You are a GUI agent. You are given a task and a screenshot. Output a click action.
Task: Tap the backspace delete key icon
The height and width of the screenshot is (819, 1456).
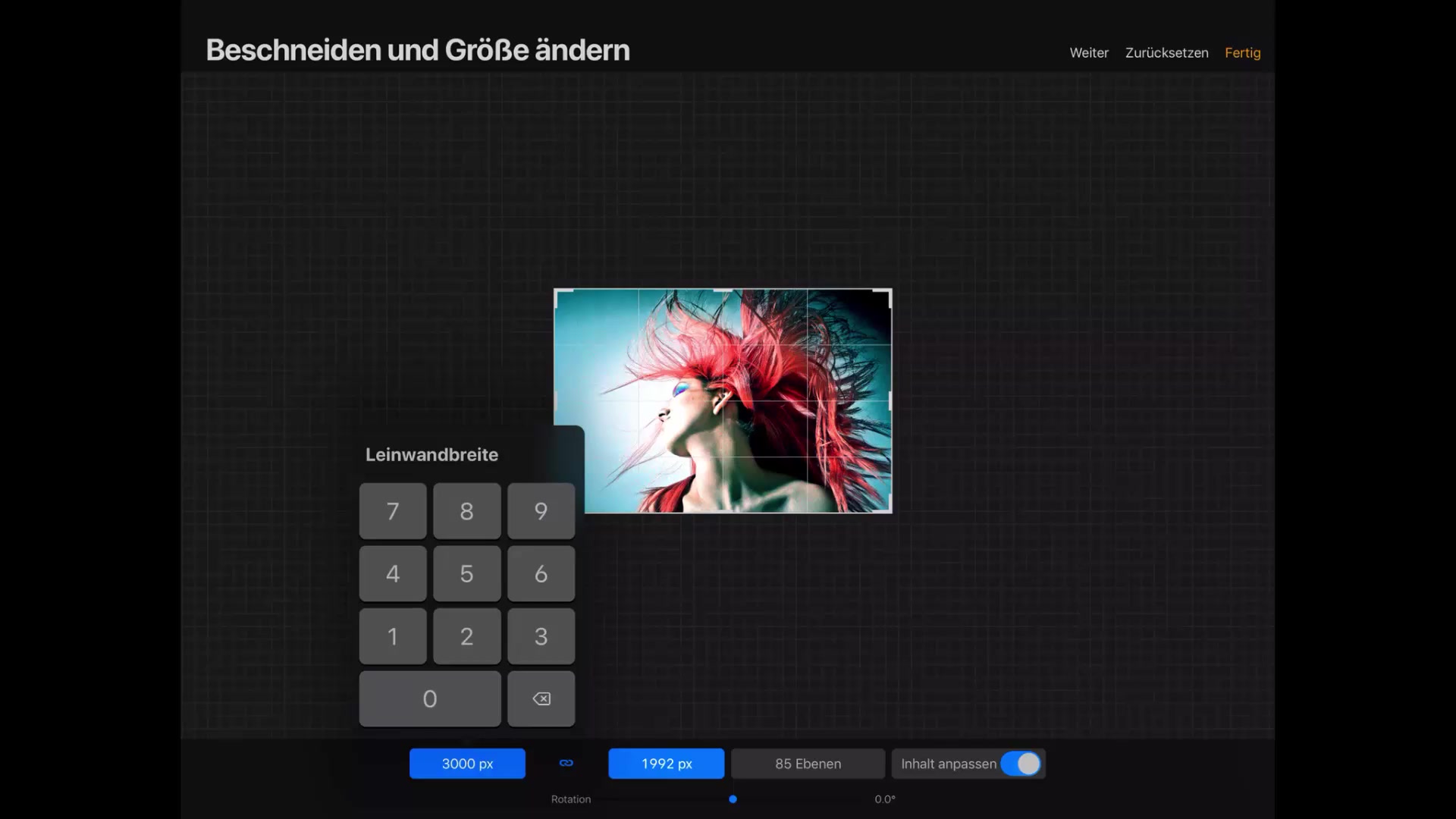click(x=541, y=698)
